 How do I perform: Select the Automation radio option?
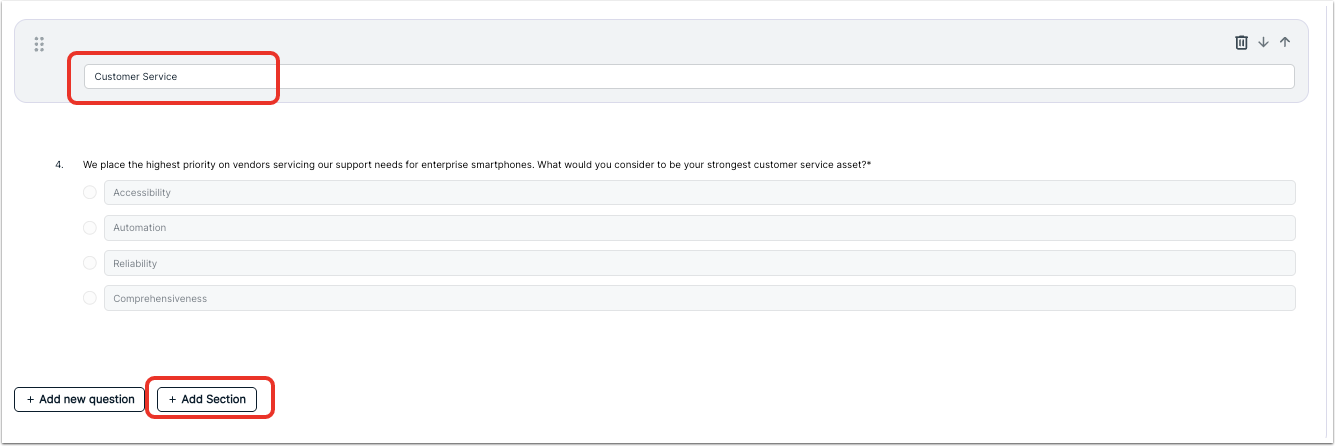click(90, 227)
